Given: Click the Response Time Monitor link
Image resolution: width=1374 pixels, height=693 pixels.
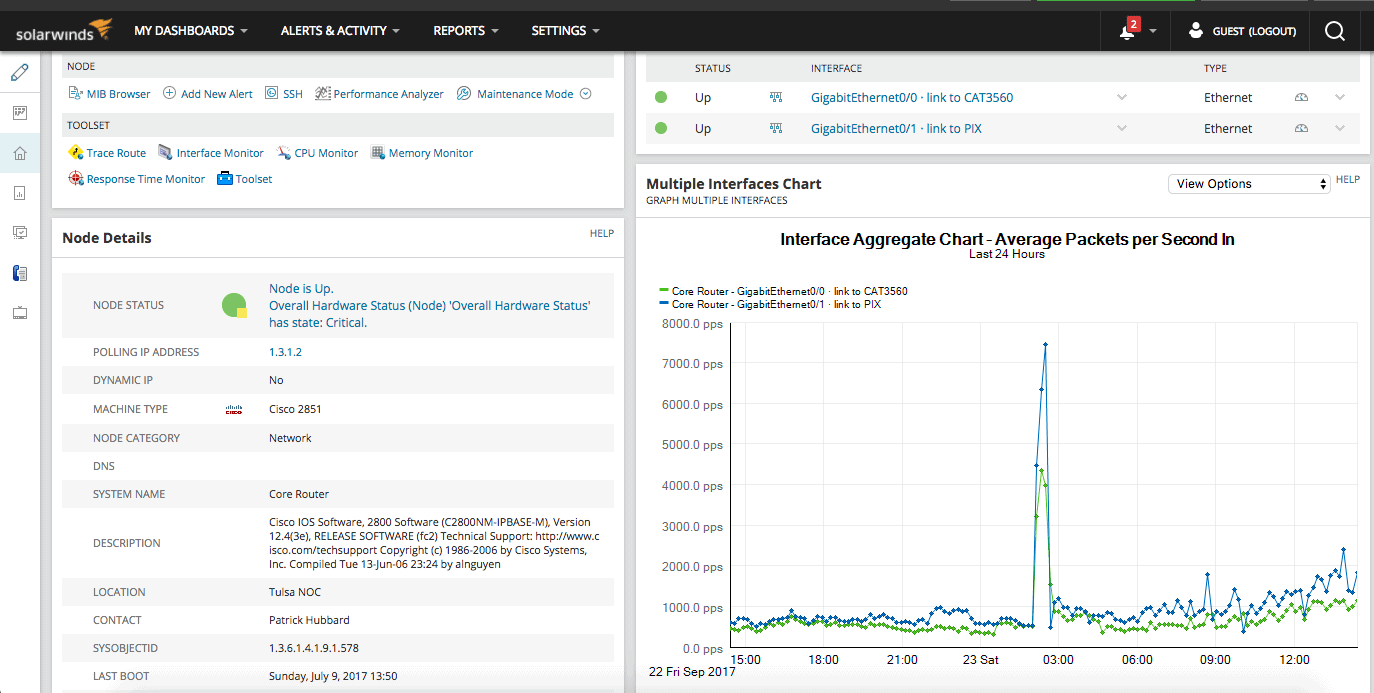Looking at the screenshot, I should 146,179.
